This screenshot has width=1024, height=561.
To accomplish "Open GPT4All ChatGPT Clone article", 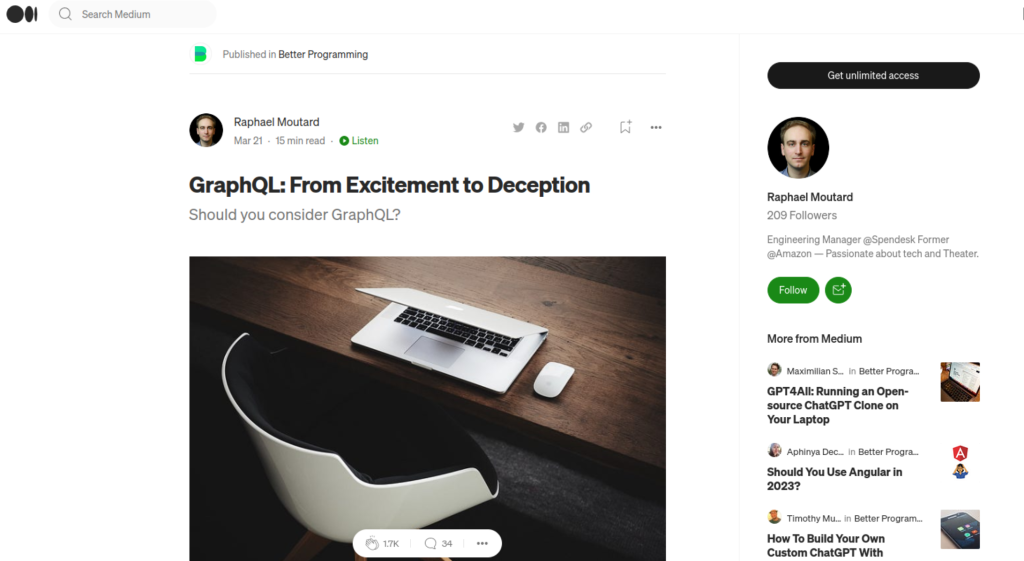I will (838, 405).
